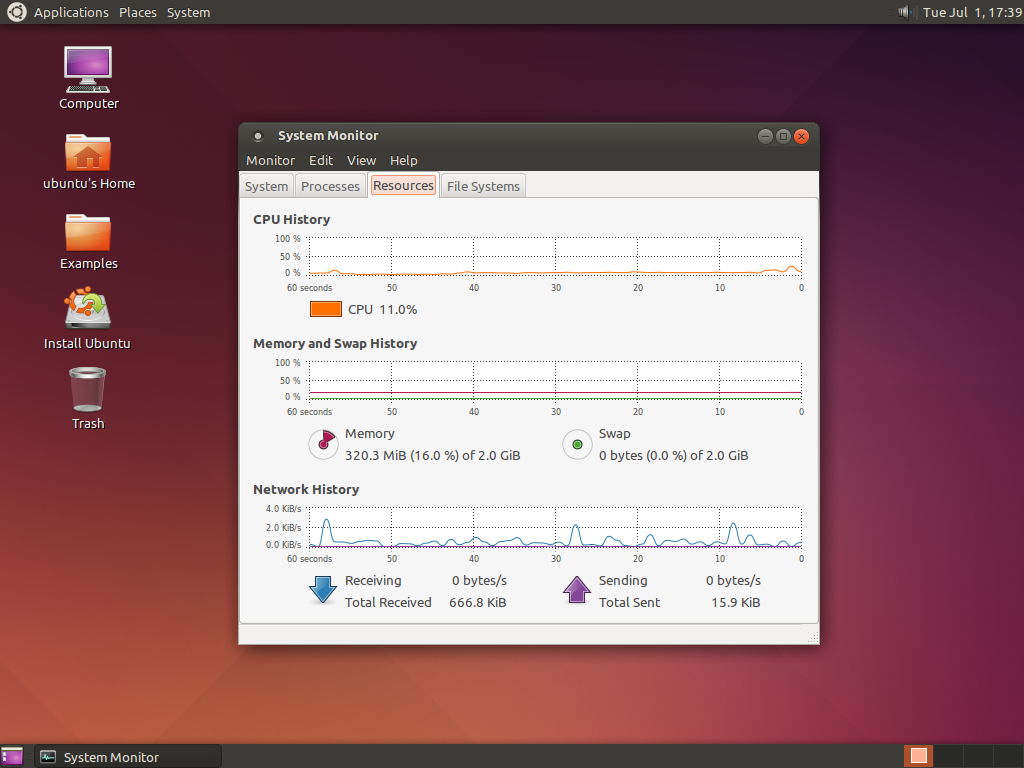Switch to the File Systems tab
This screenshot has width=1024, height=768.
click(x=483, y=186)
